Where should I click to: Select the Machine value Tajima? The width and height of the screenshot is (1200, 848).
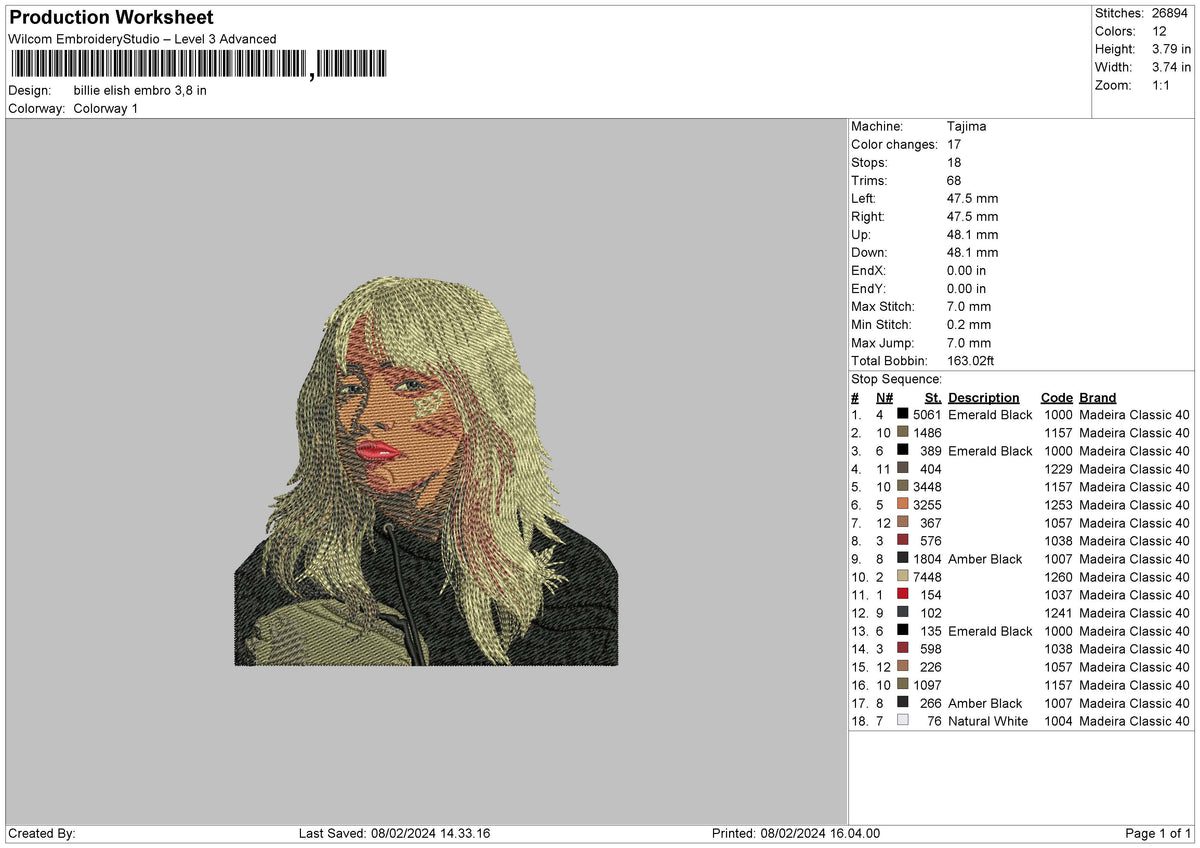(967, 126)
